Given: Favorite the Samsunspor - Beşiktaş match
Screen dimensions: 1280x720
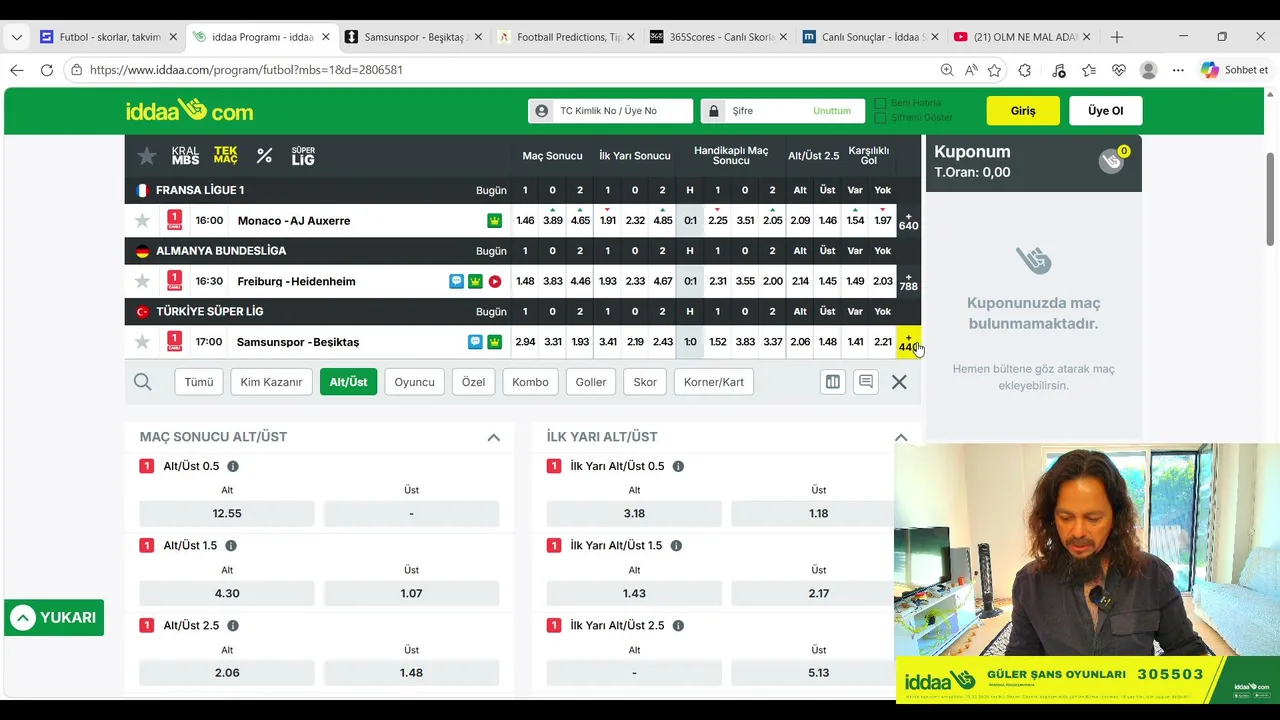Looking at the screenshot, I should tap(142, 342).
